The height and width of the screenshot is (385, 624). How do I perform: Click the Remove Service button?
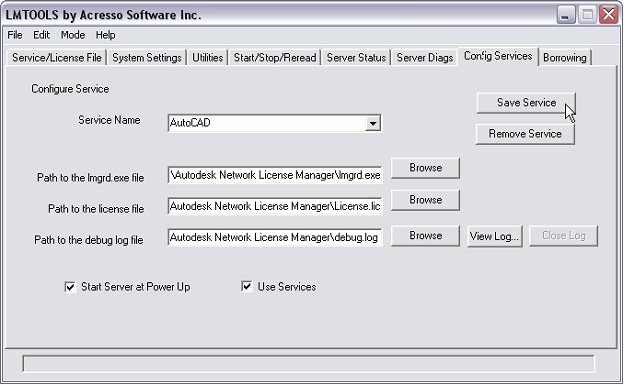click(x=525, y=134)
